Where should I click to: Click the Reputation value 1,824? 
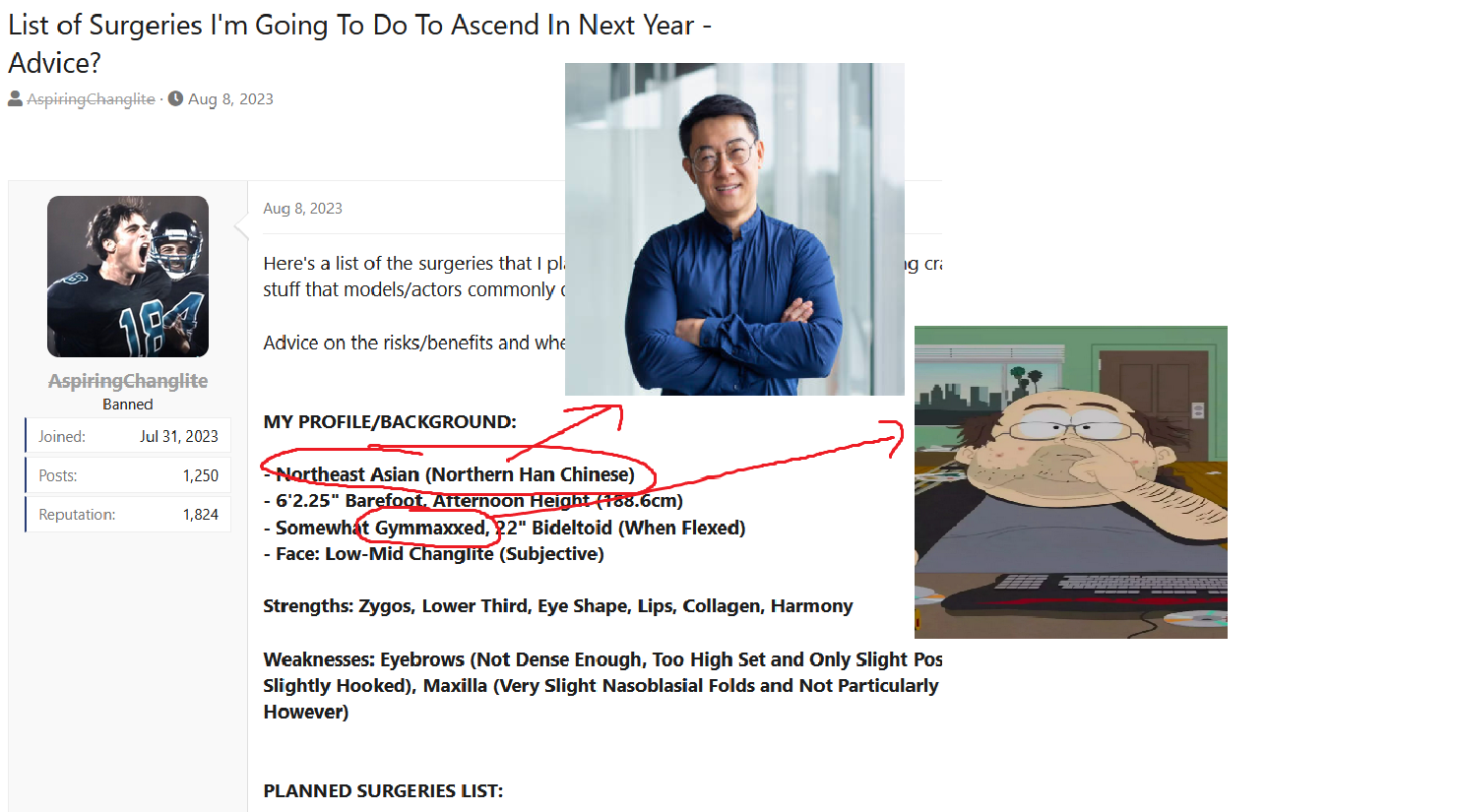tap(201, 515)
